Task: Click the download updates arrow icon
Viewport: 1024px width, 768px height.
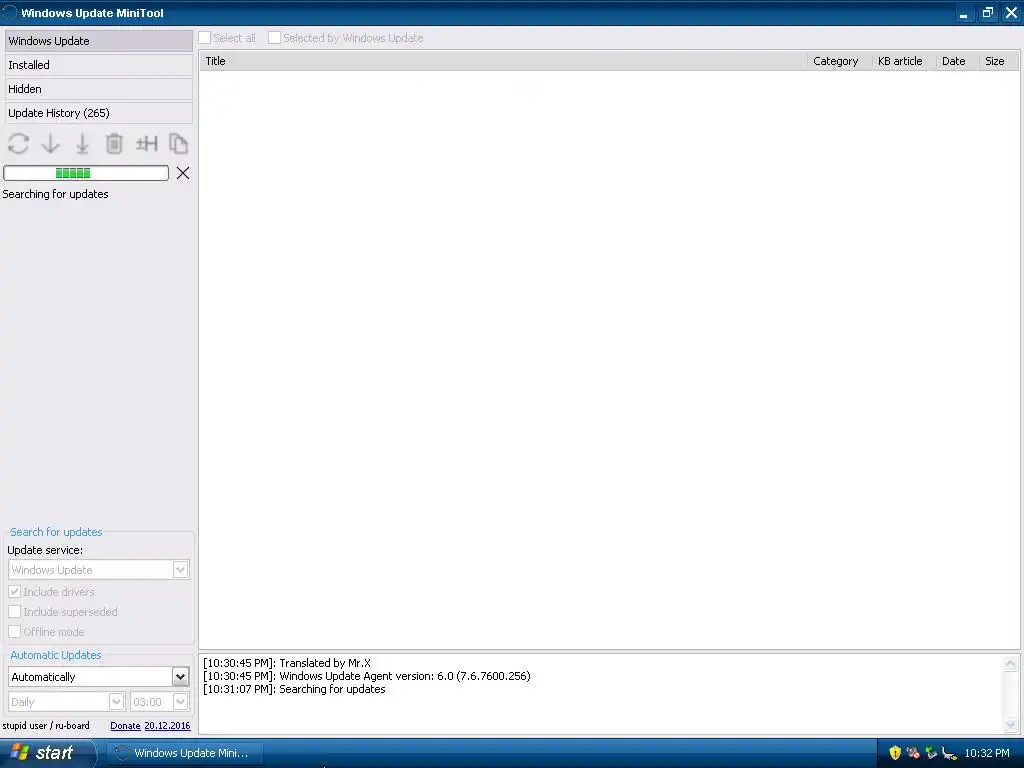Action: coord(50,144)
